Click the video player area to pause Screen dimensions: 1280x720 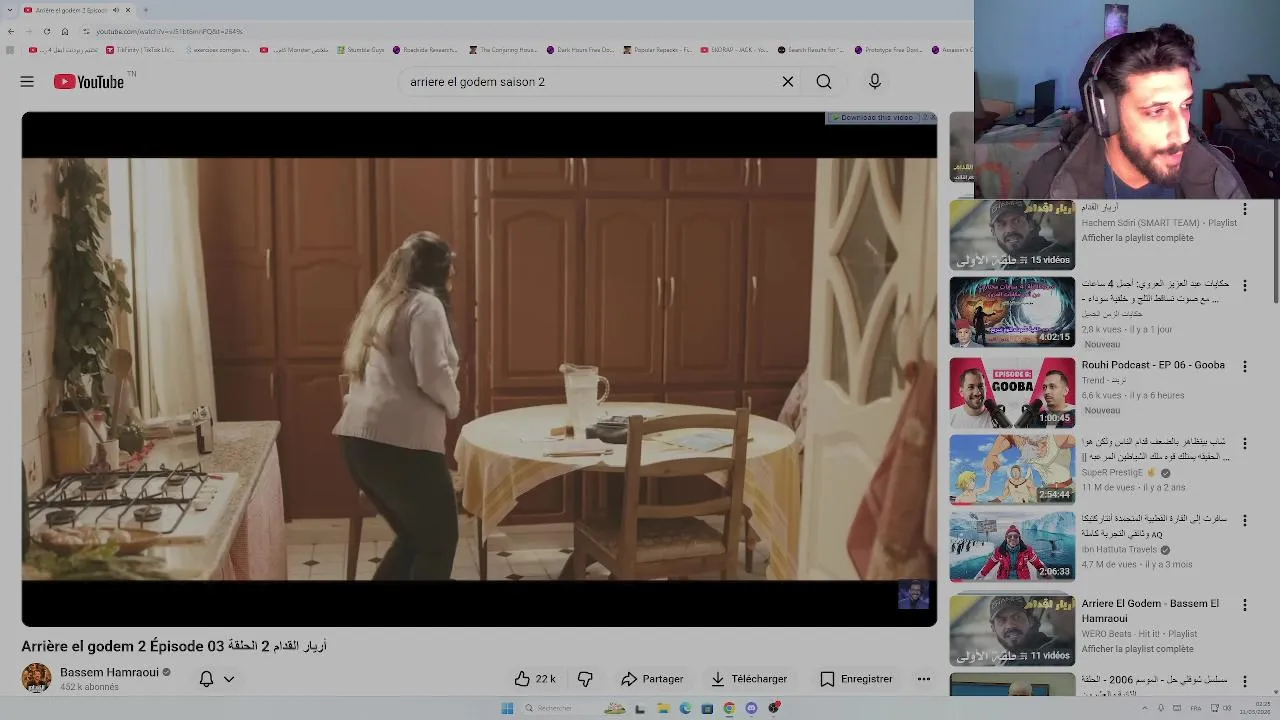(479, 369)
